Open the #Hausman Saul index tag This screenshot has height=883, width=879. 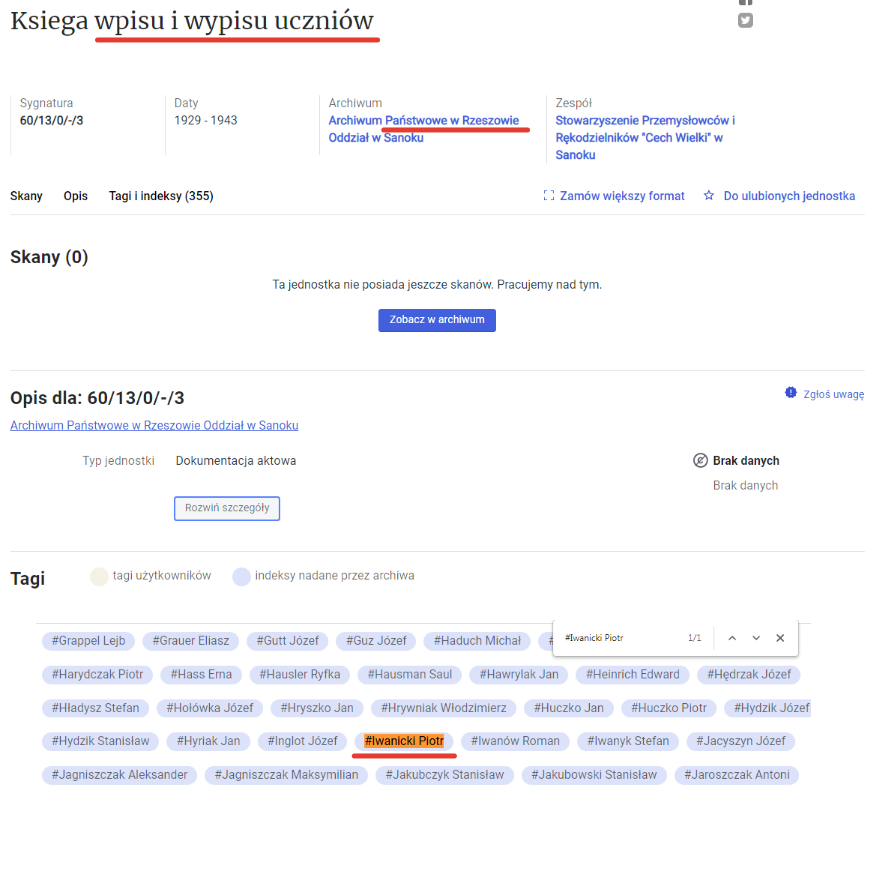pos(410,674)
